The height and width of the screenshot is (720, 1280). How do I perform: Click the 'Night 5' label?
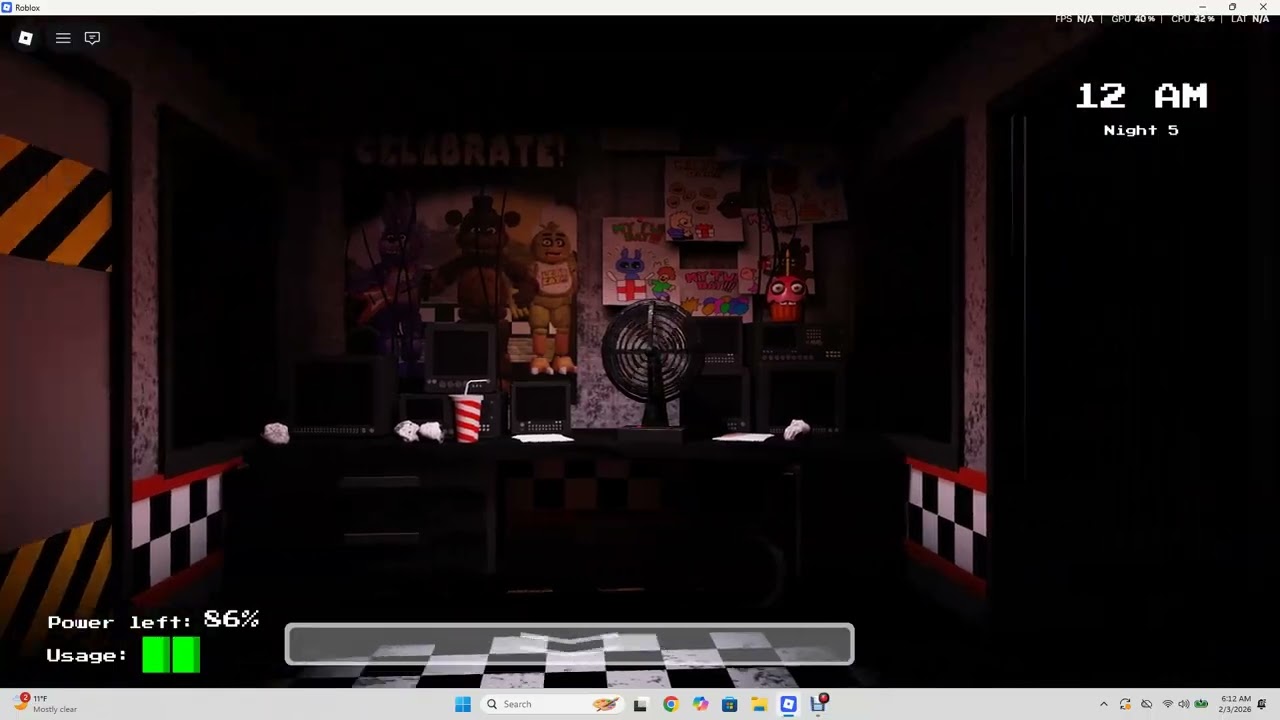1141,130
